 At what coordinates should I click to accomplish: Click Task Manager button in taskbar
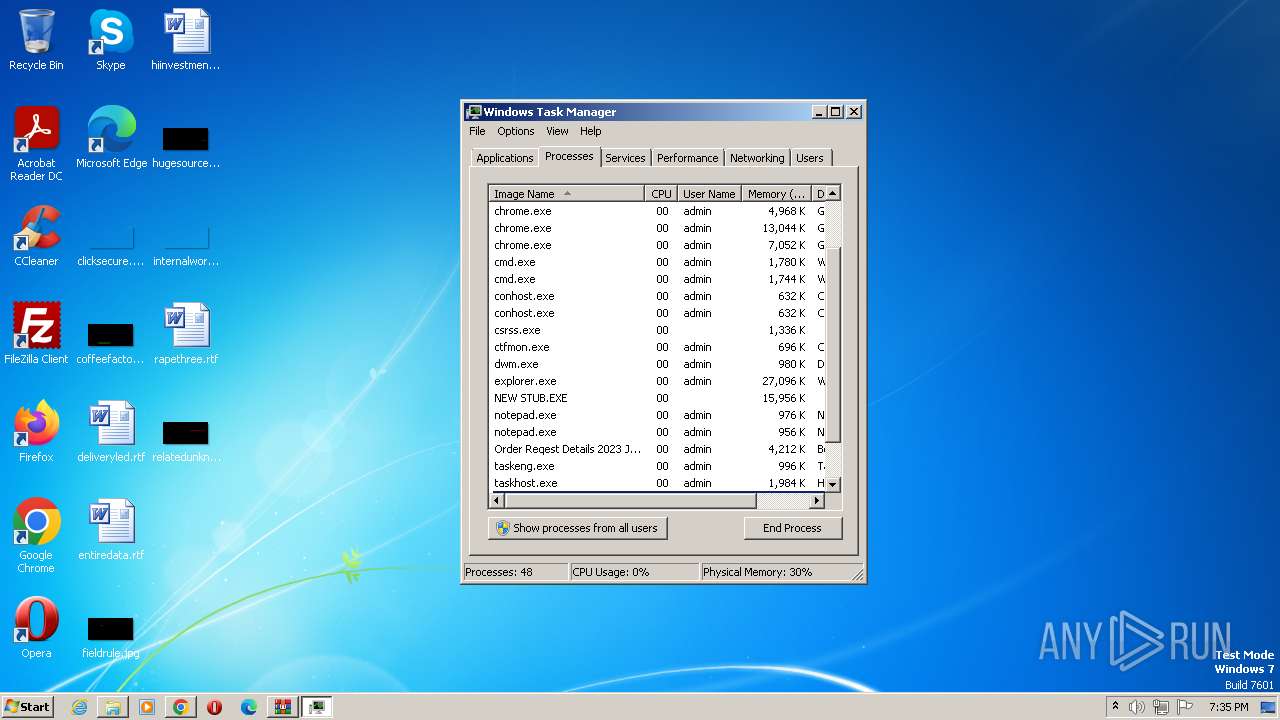(x=317, y=707)
